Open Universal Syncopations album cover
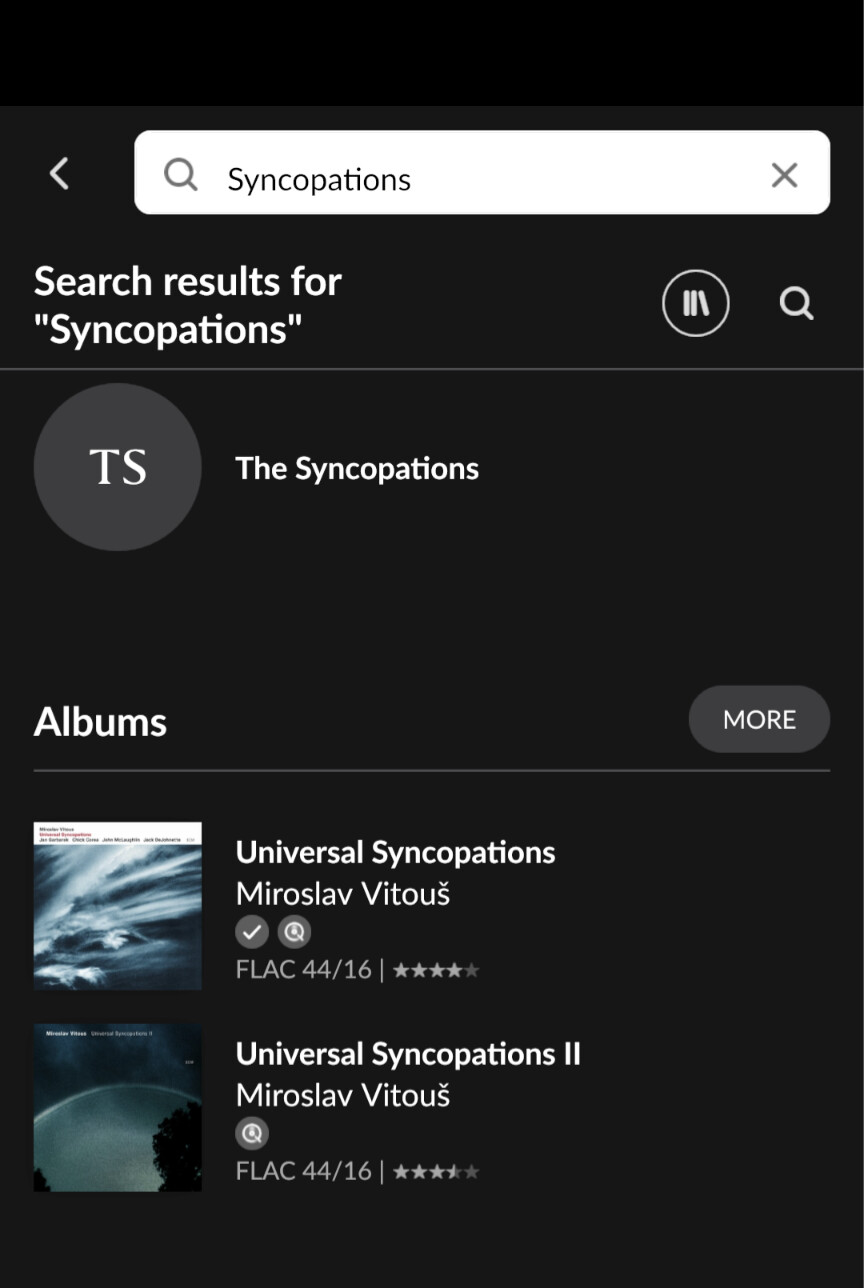864x1288 pixels. coord(118,906)
